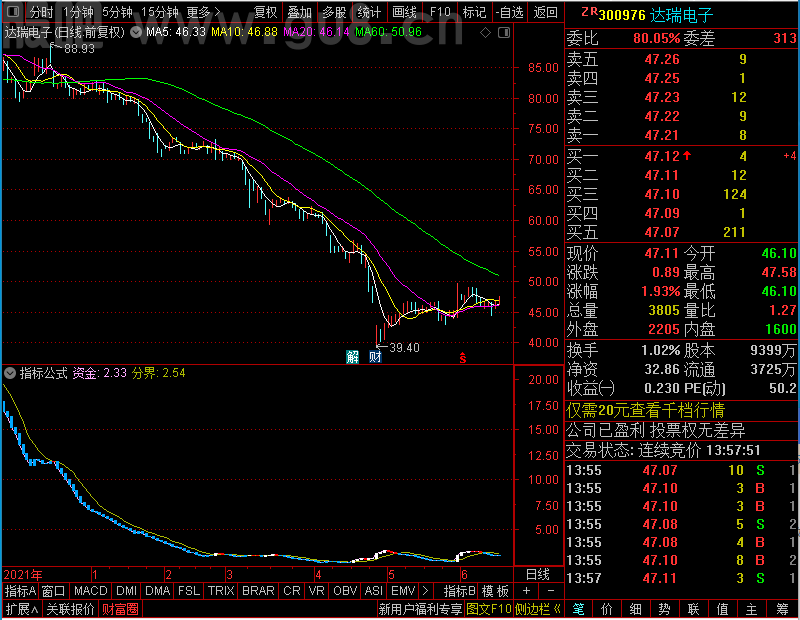Screen dimensions: 800x620
Task: Select the 价 price tab
Action: coord(607,609)
